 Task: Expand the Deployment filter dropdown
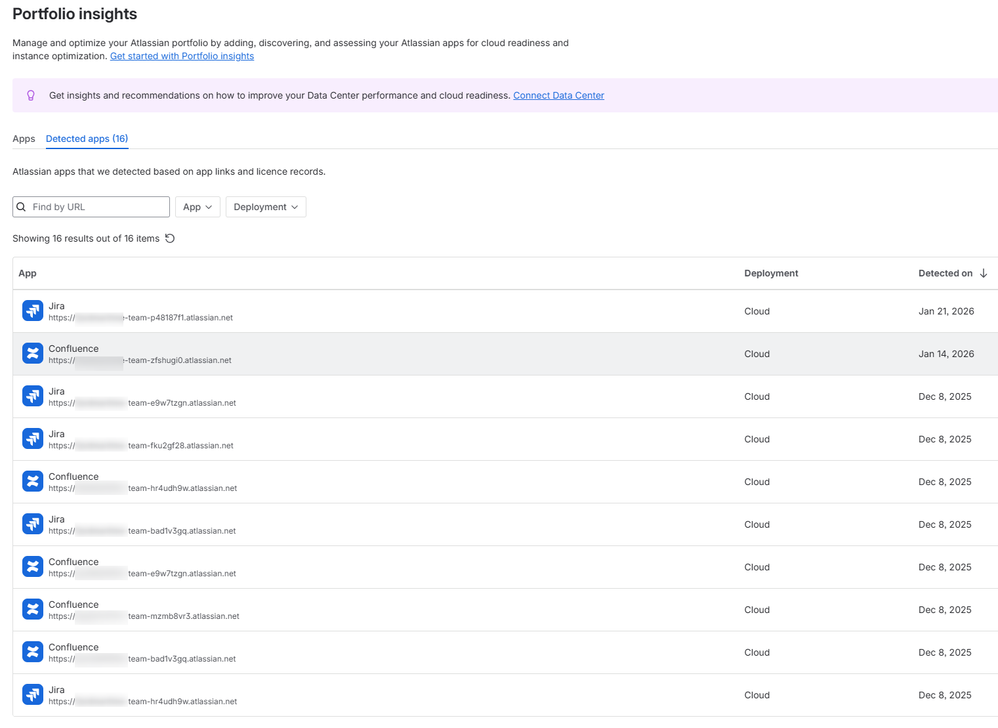(x=265, y=207)
